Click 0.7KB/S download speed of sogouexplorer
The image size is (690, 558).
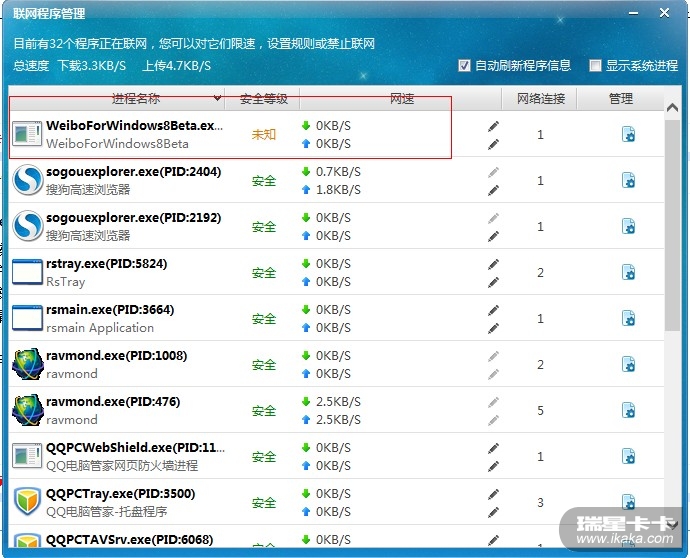338,172
